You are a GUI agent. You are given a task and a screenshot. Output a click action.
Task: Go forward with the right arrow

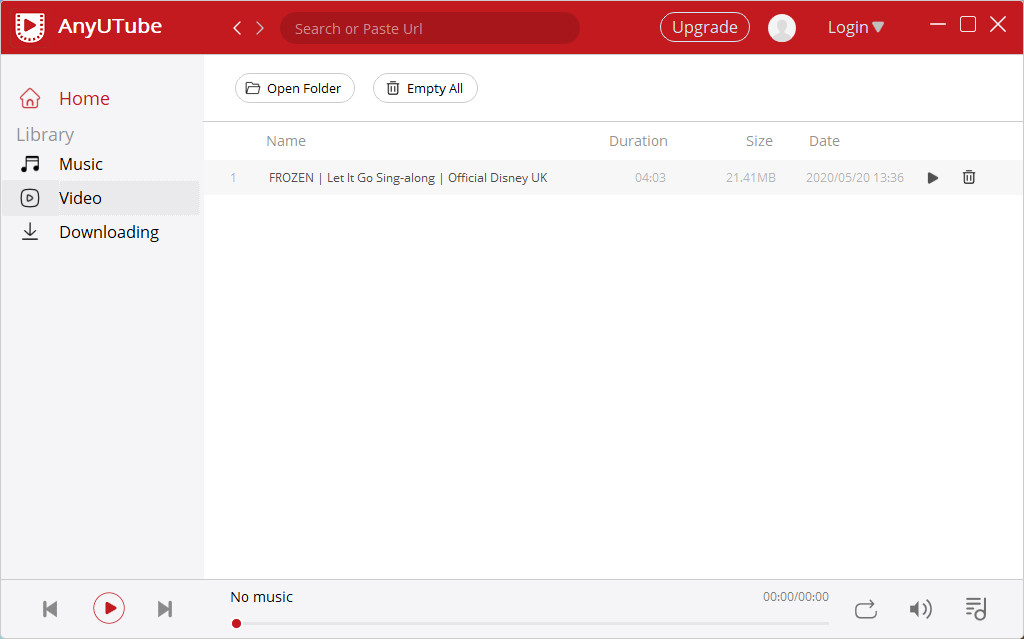(260, 28)
